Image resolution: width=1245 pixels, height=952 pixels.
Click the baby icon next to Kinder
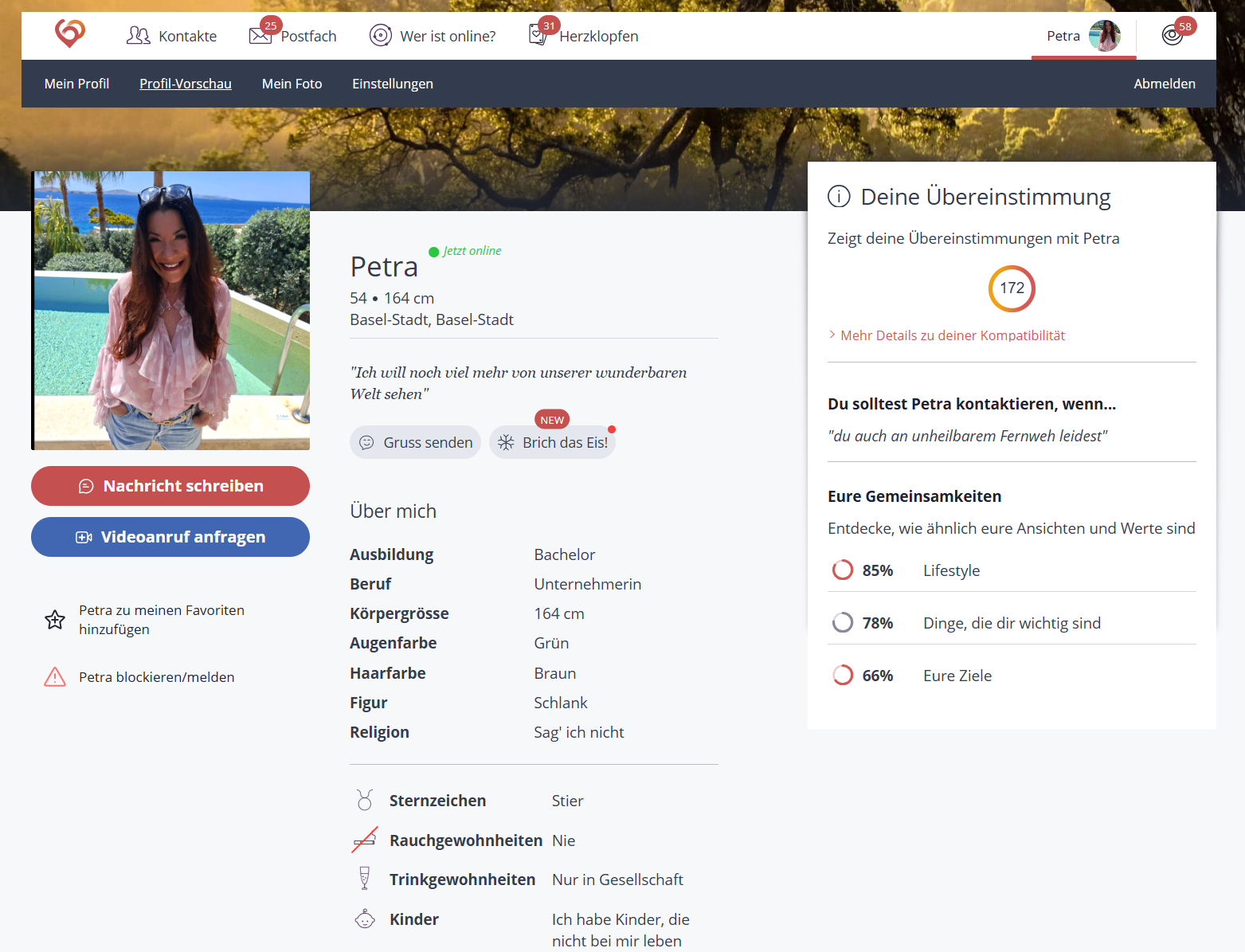coord(365,919)
